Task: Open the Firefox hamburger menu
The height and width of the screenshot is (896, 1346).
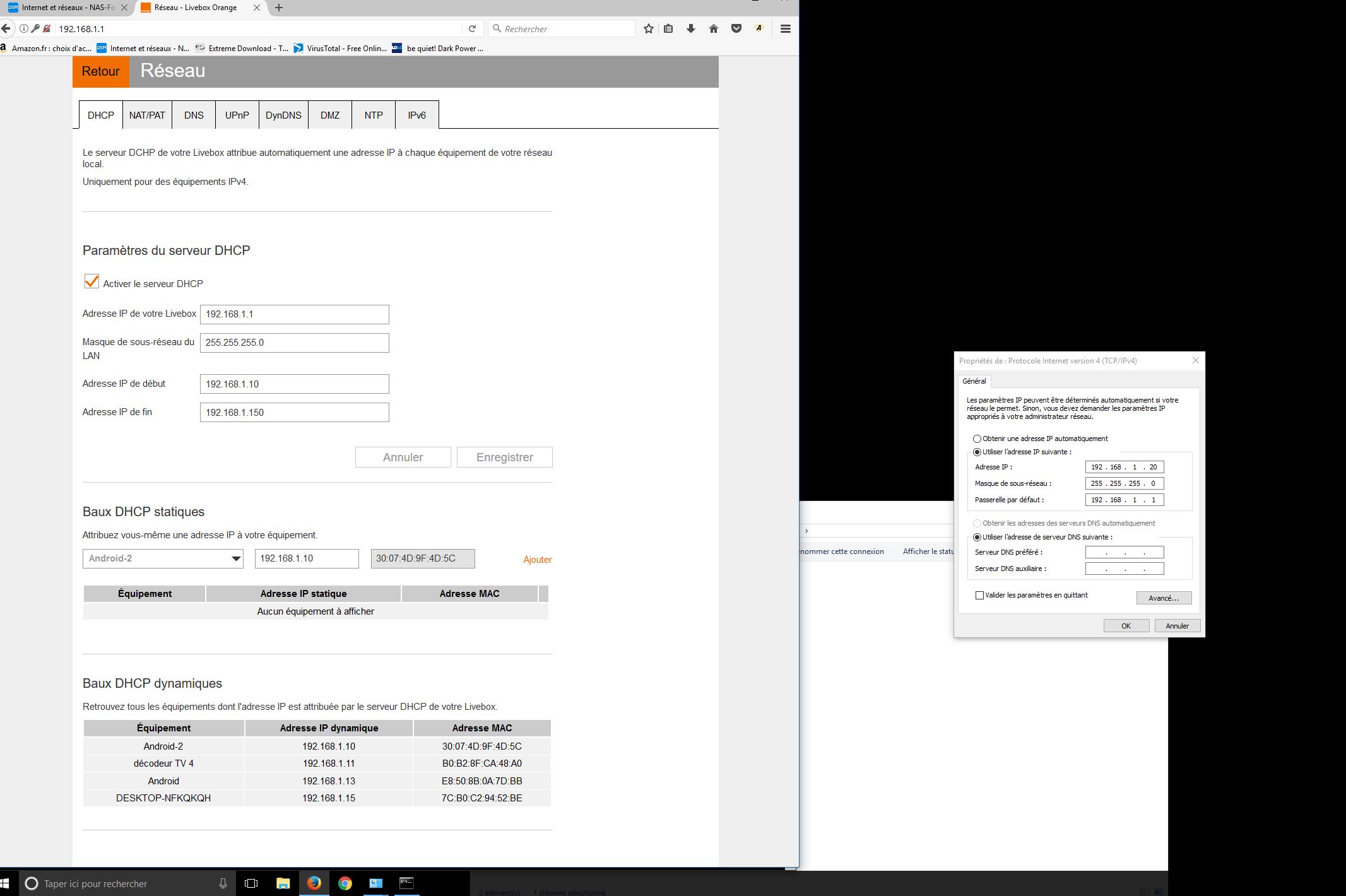Action: pos(786,28)
